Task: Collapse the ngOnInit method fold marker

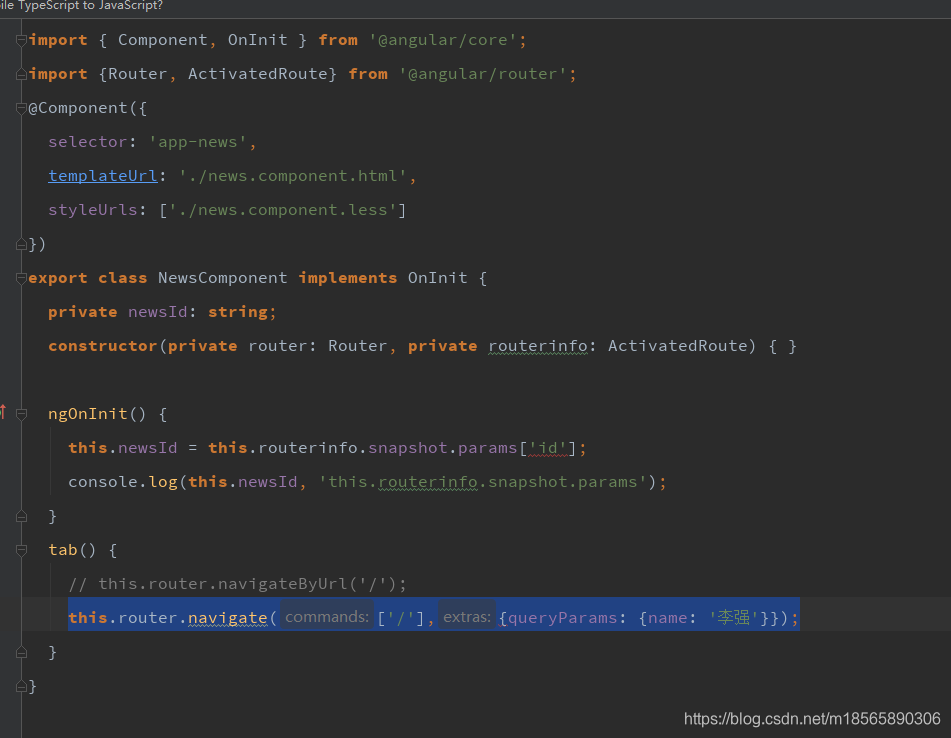Action: 21,414
